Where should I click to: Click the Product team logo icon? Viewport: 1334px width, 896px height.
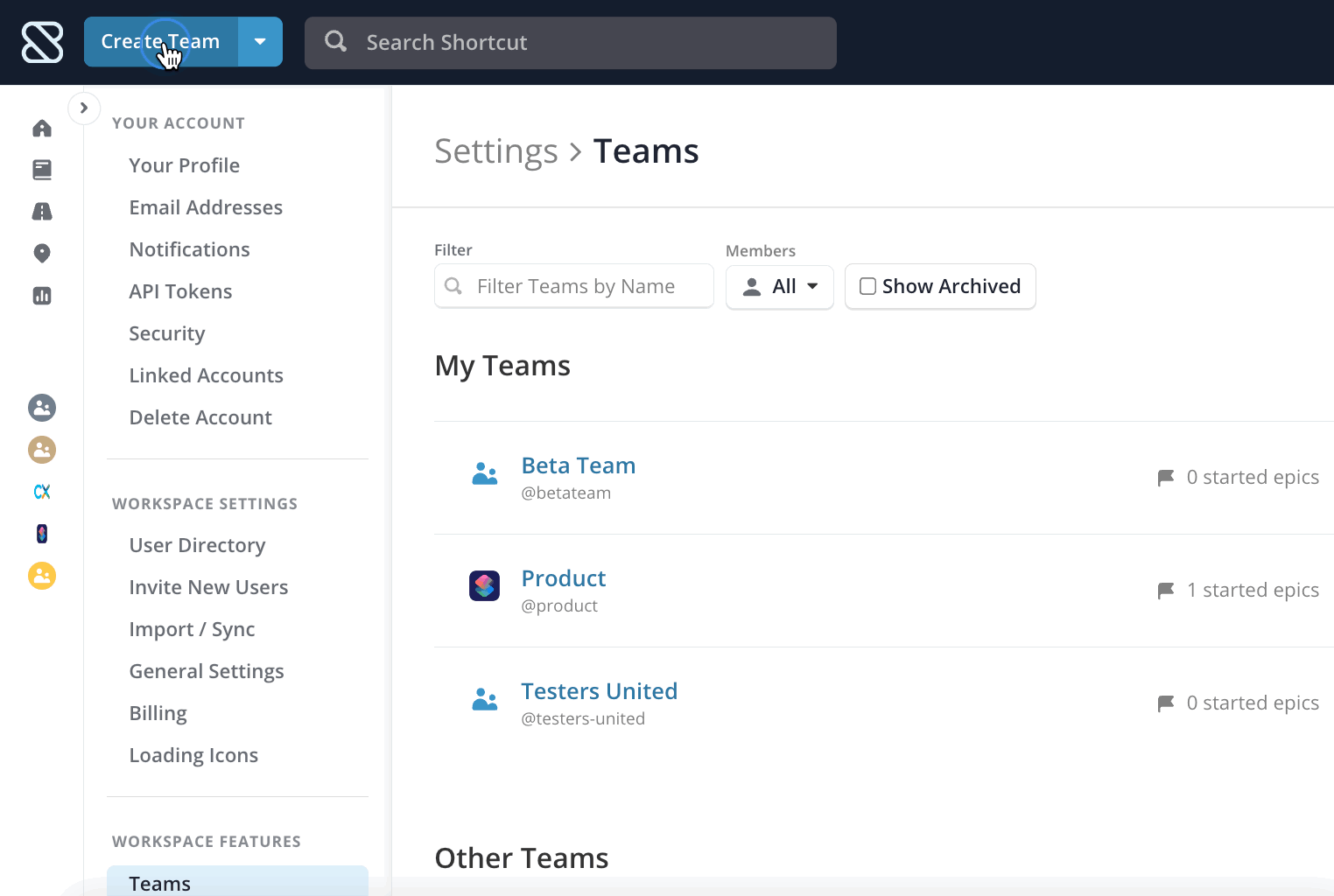[484, 585]
